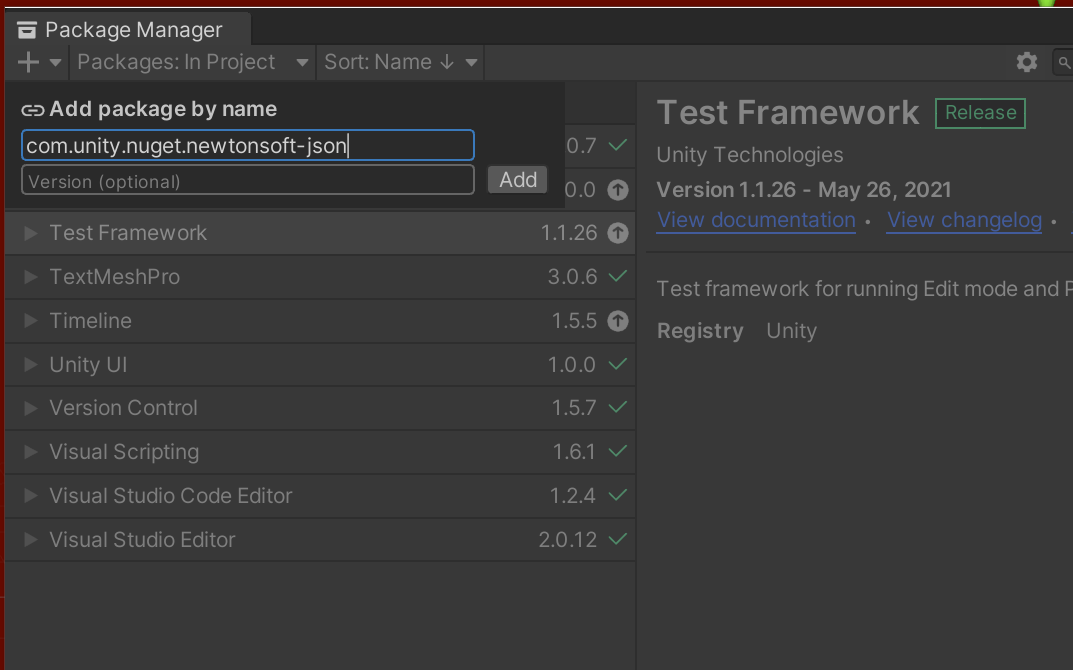Image resolution: width=1073 pixels, height=670 pixels.
Task: Click the Version 1.1.26 - May 26, 2021 text
Action: point(804,190)
